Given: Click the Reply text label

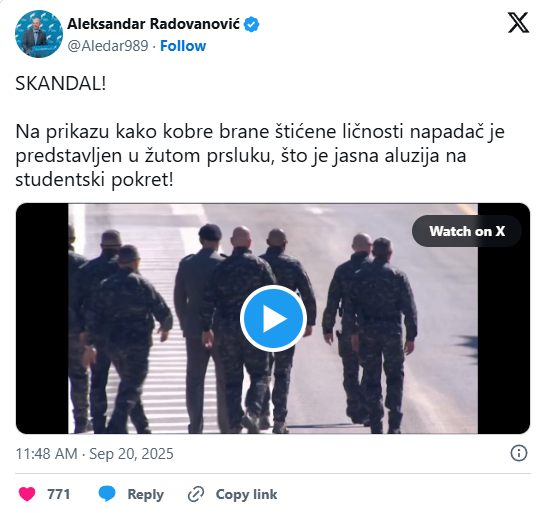Looking at the screenshot, I should pos(146,494).
